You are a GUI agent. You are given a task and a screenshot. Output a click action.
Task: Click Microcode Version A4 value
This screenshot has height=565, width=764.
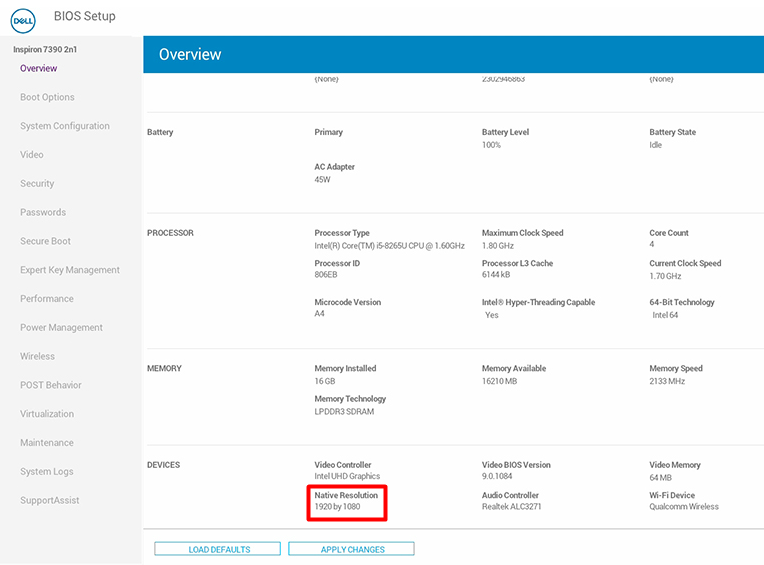pyautogui.click(x=319, y=313)
